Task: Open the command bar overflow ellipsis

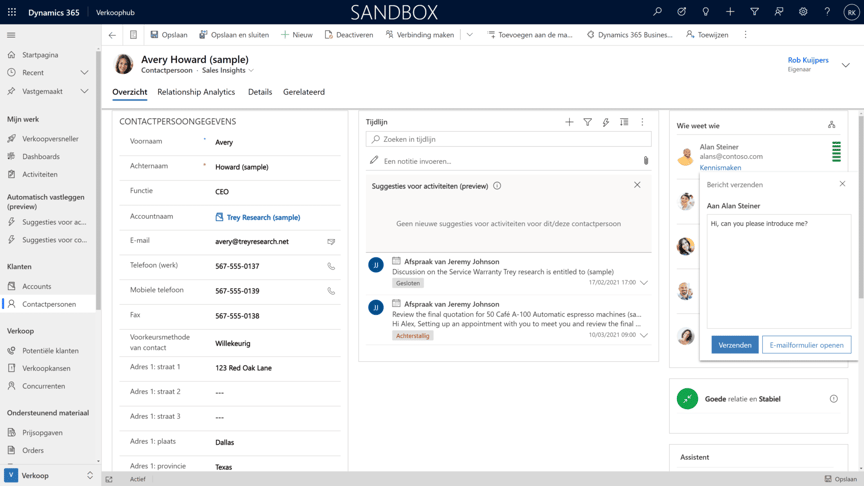Action: point(746,35)
